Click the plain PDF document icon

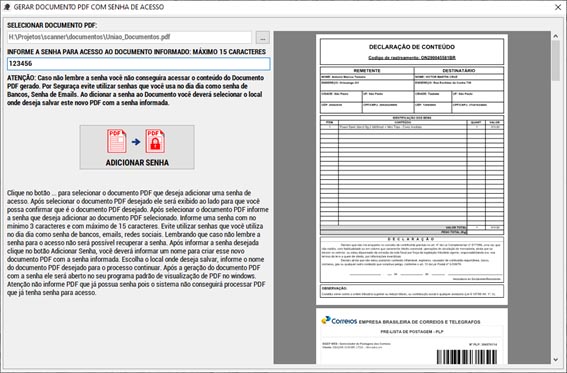117,141
